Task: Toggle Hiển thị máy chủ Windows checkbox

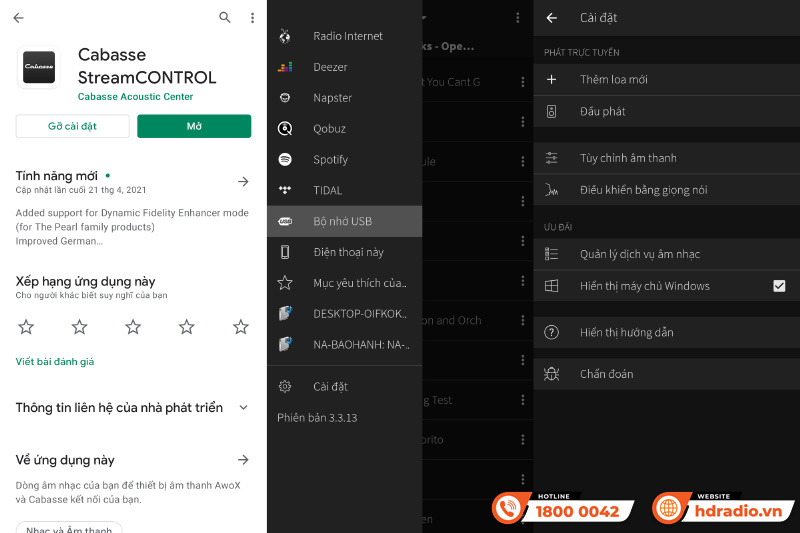Action: [779, 286]
